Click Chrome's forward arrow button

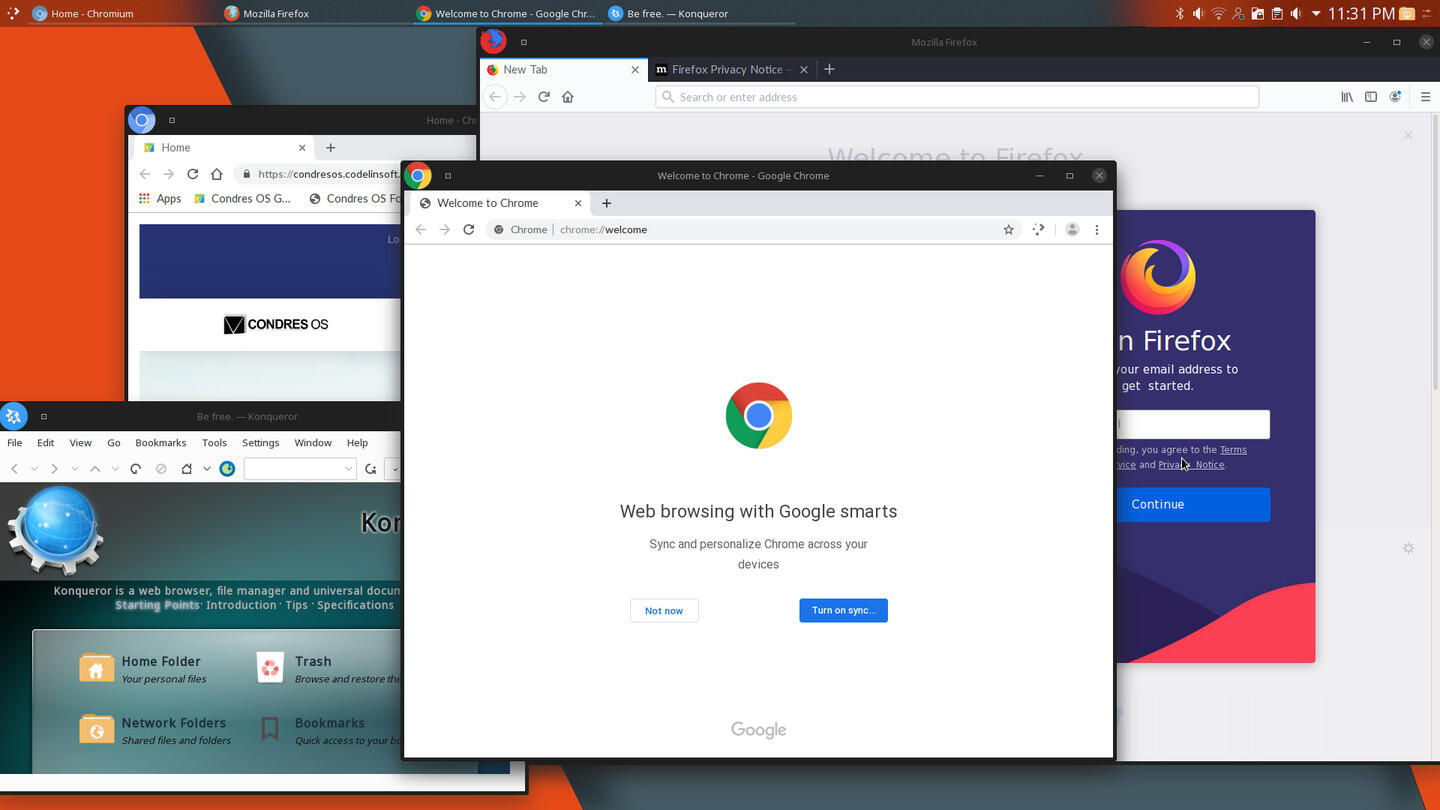point(445,230)
